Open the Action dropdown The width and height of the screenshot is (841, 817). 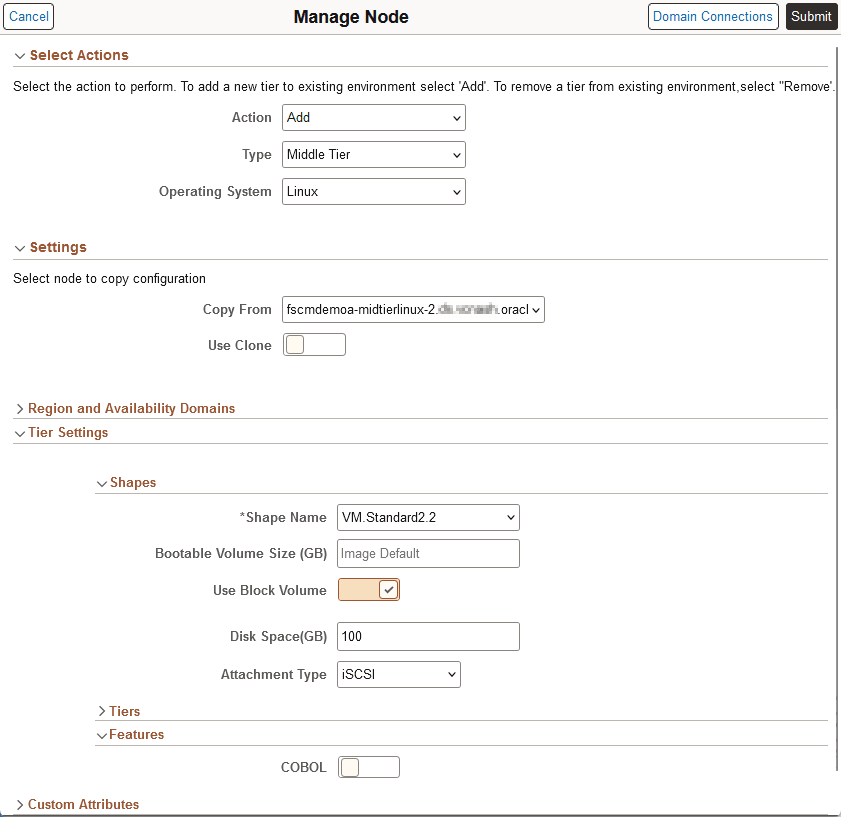373,117
